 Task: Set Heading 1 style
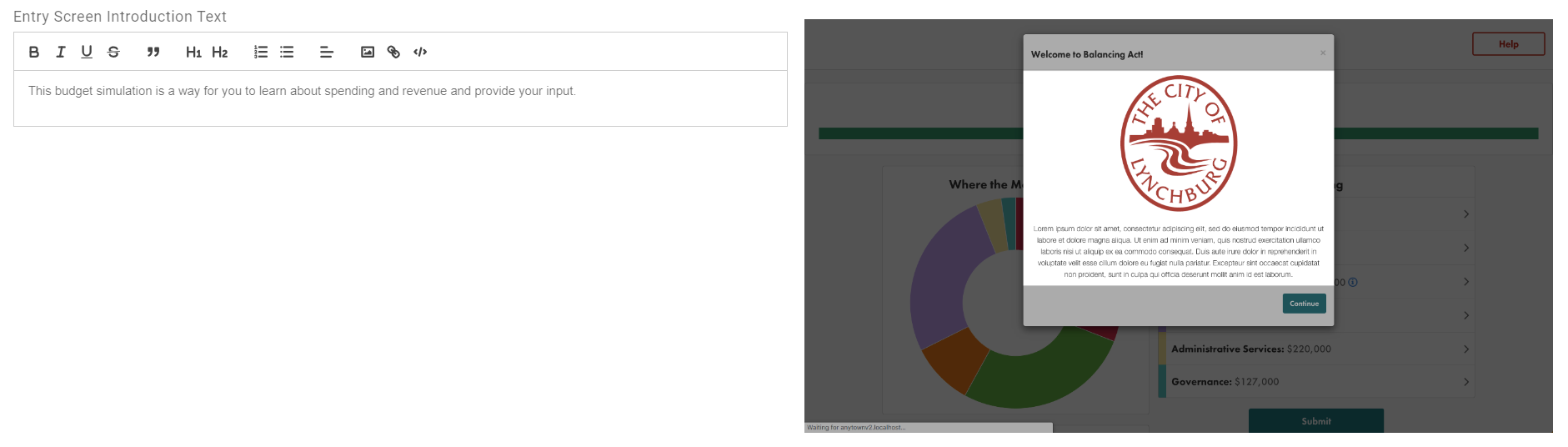(193, 52)
